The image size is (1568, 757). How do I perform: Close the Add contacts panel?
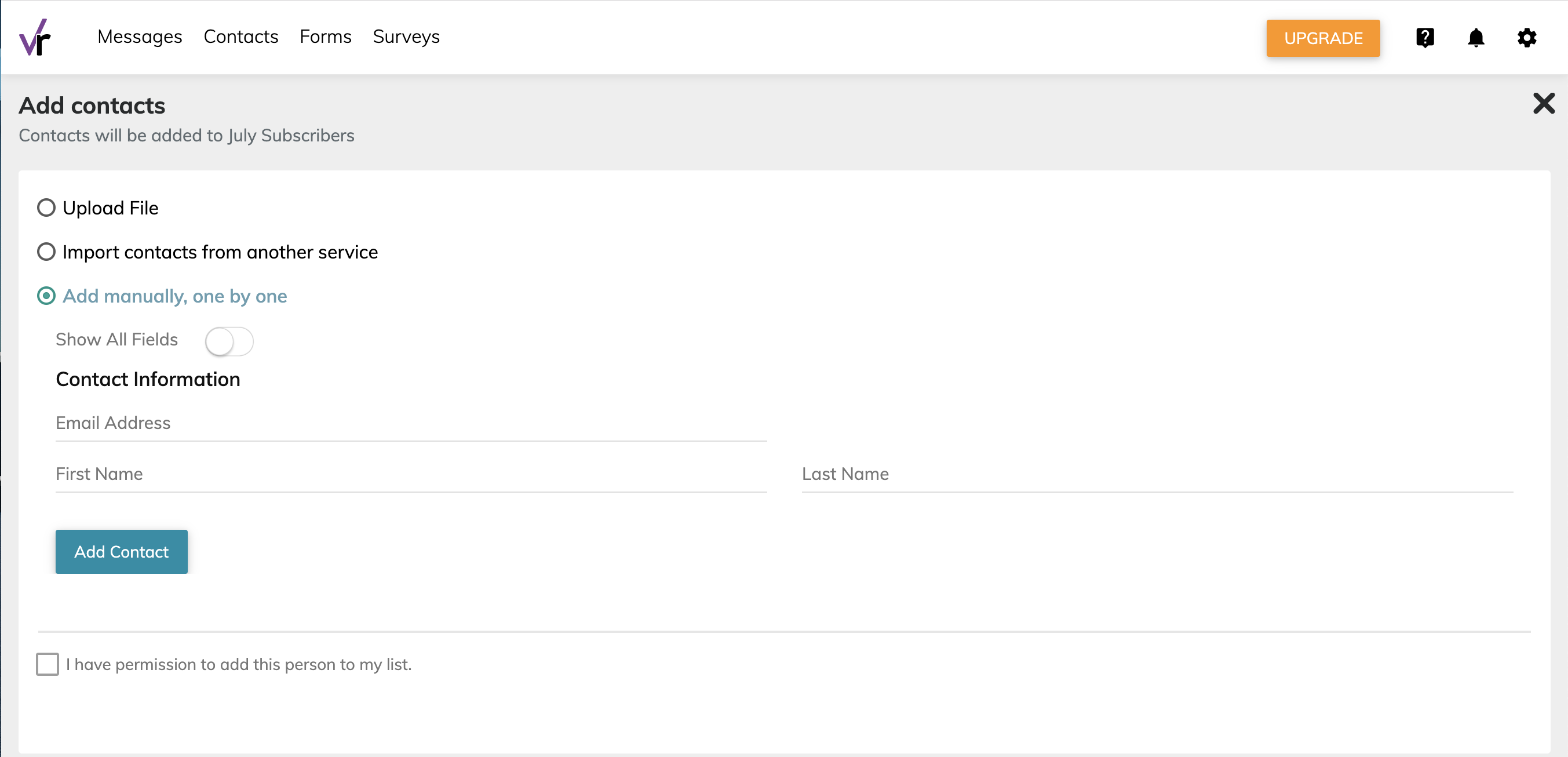click(1543, 104)
